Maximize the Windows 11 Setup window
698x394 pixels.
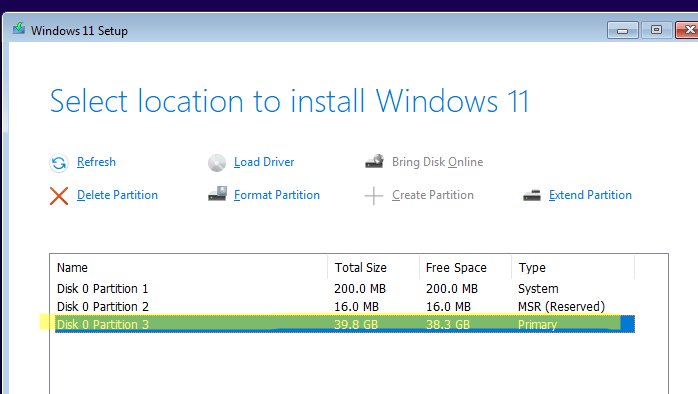coord(656,30)
